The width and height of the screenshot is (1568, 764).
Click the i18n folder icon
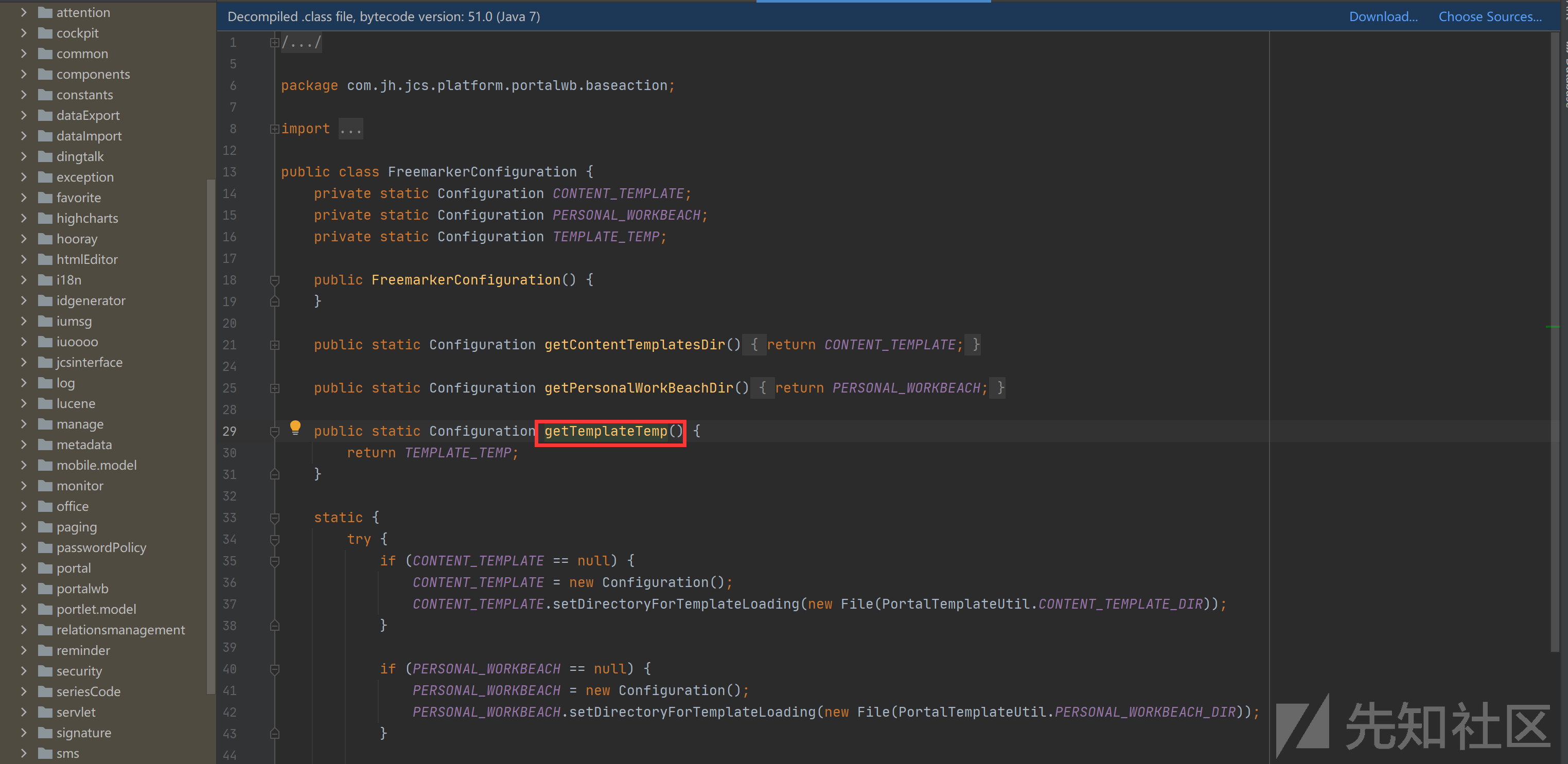click(x=45, y=280)
